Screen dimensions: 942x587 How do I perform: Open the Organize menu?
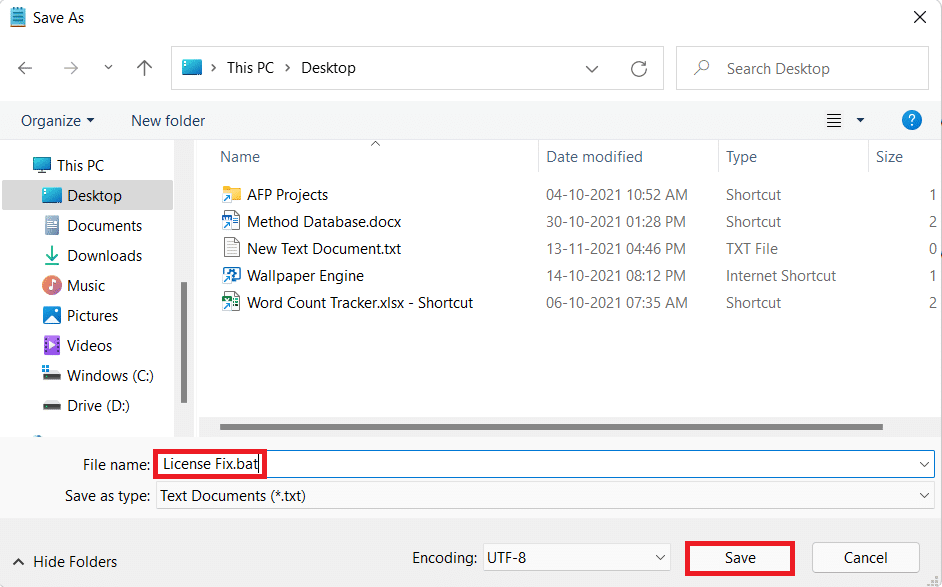(x=57, y=121)
